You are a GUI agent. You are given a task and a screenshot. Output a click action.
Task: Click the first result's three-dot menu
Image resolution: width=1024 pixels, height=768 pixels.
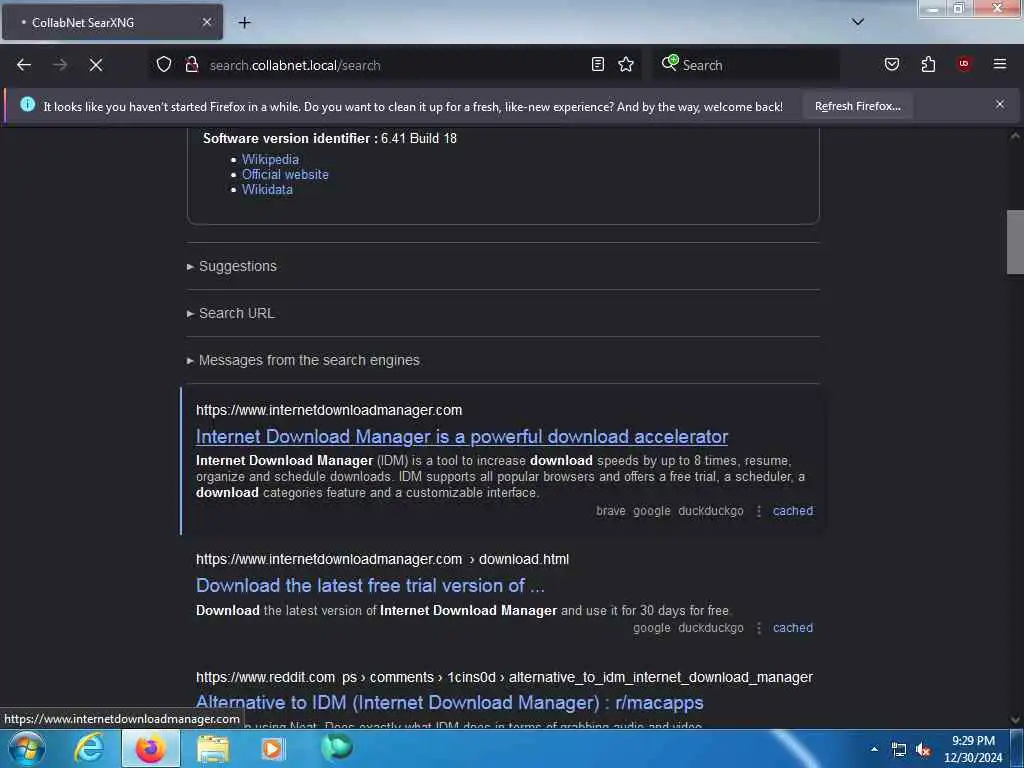(x=758, y=511)
